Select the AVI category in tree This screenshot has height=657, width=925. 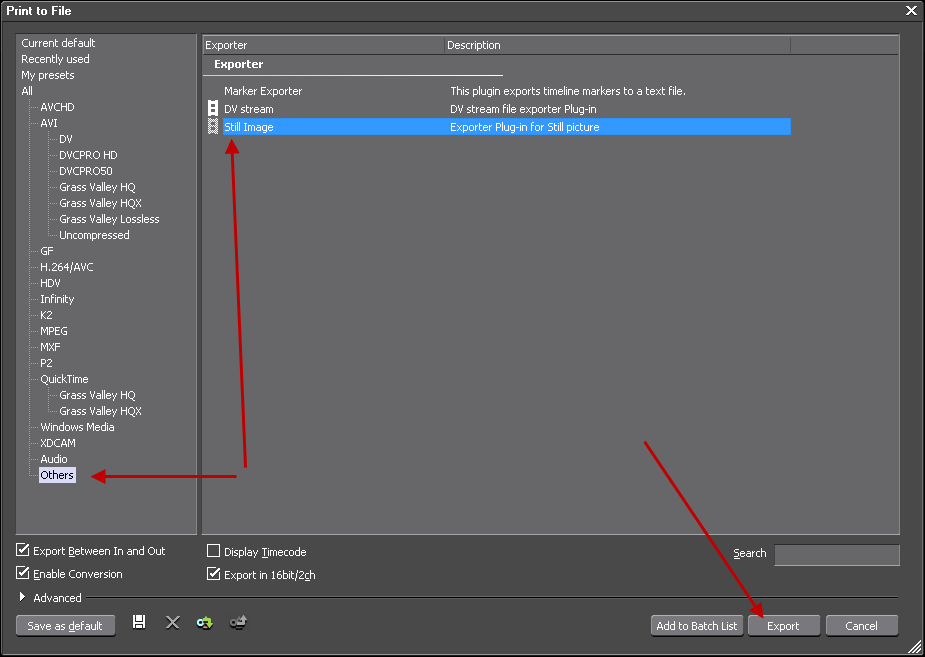pos(49,123)
